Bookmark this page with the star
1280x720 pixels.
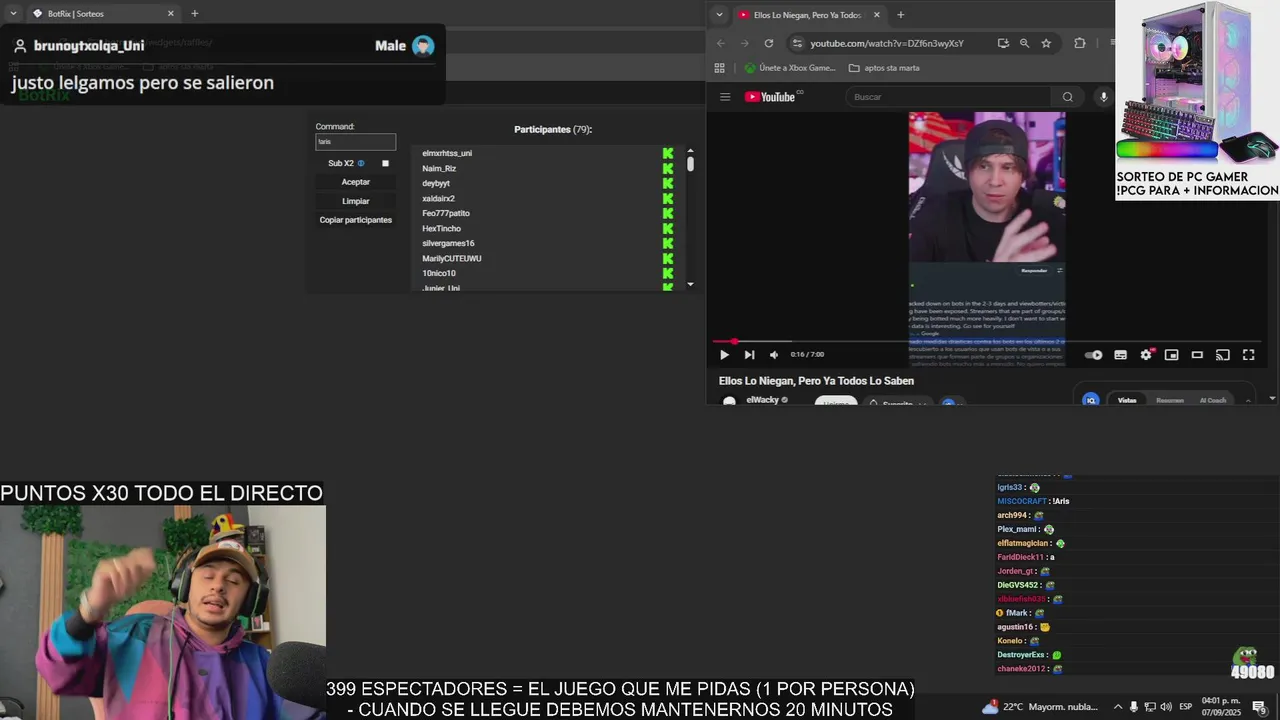click(x=1046, y=43)
